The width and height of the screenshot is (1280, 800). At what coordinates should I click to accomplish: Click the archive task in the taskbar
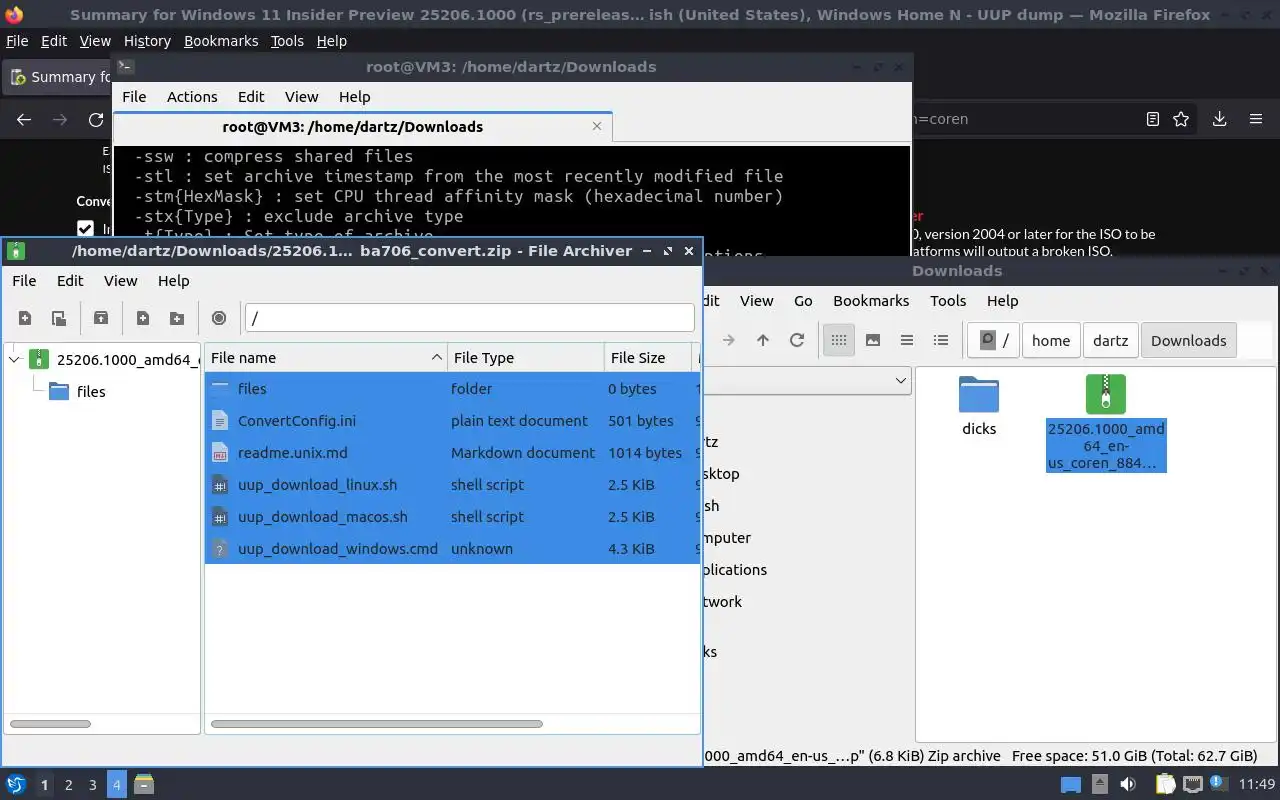click(144, 785)
